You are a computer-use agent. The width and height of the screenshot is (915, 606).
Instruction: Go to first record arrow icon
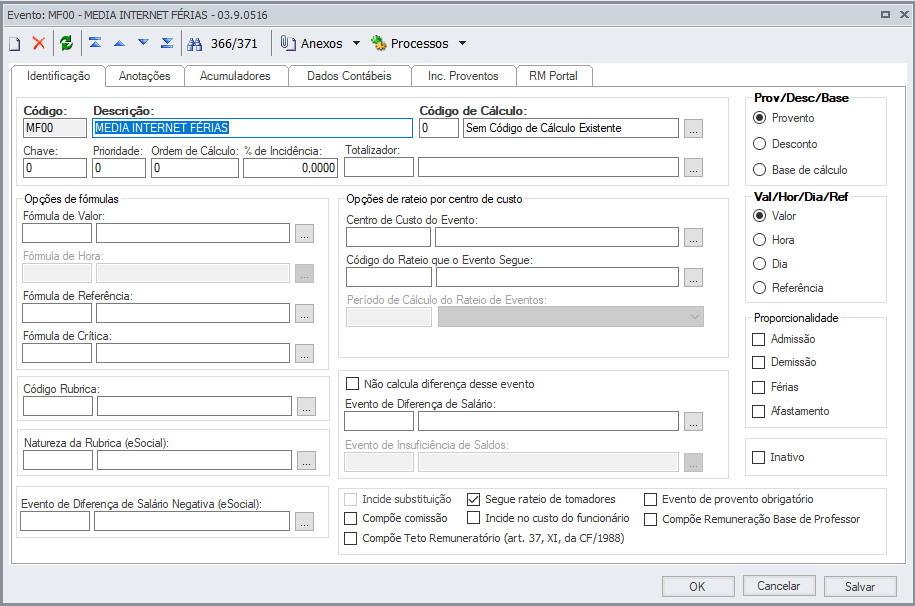click(95, 43)
